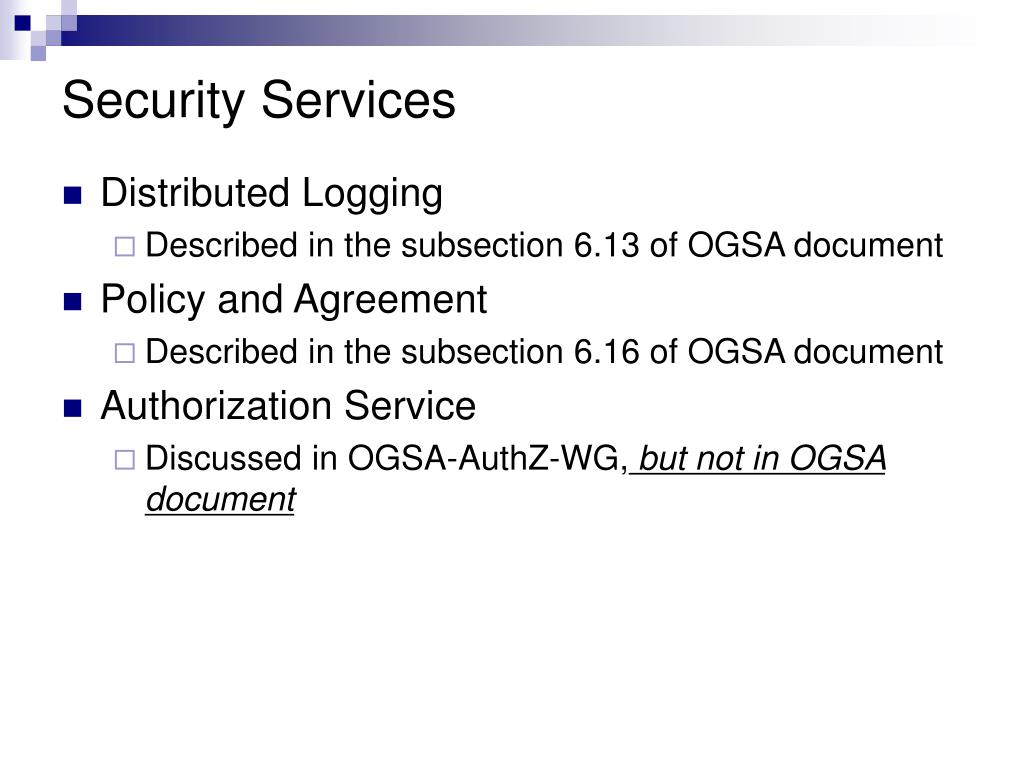The height and width of the screenshot is (768, 1024).
Task: Click the text 'subsection 6.16 of OGSA document'
Action: tap(672, 353)
